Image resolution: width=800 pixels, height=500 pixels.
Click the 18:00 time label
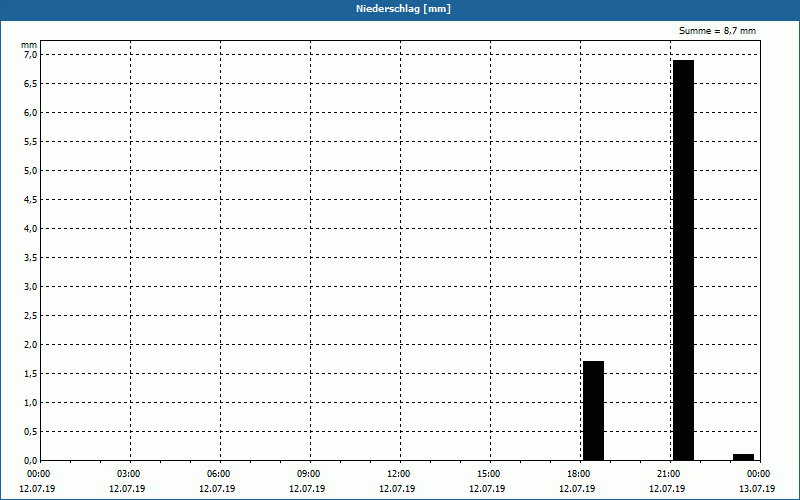pos(579,474)
